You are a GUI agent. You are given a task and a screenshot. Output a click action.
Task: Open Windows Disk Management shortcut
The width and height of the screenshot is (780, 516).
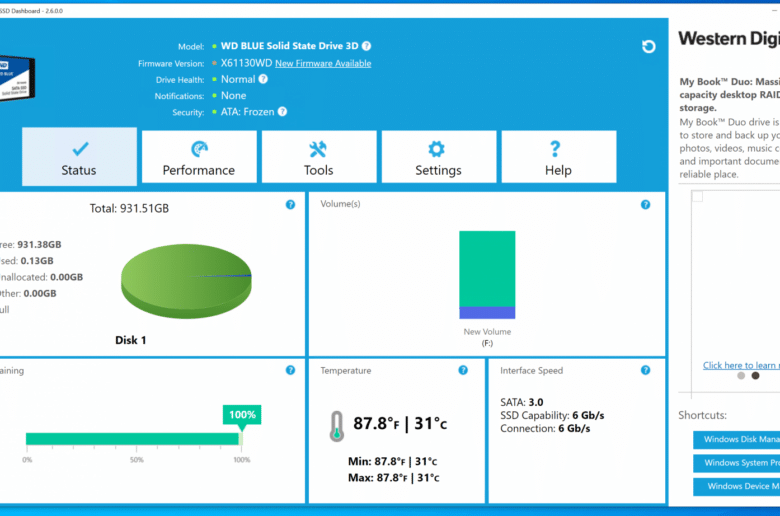[737, 439]
